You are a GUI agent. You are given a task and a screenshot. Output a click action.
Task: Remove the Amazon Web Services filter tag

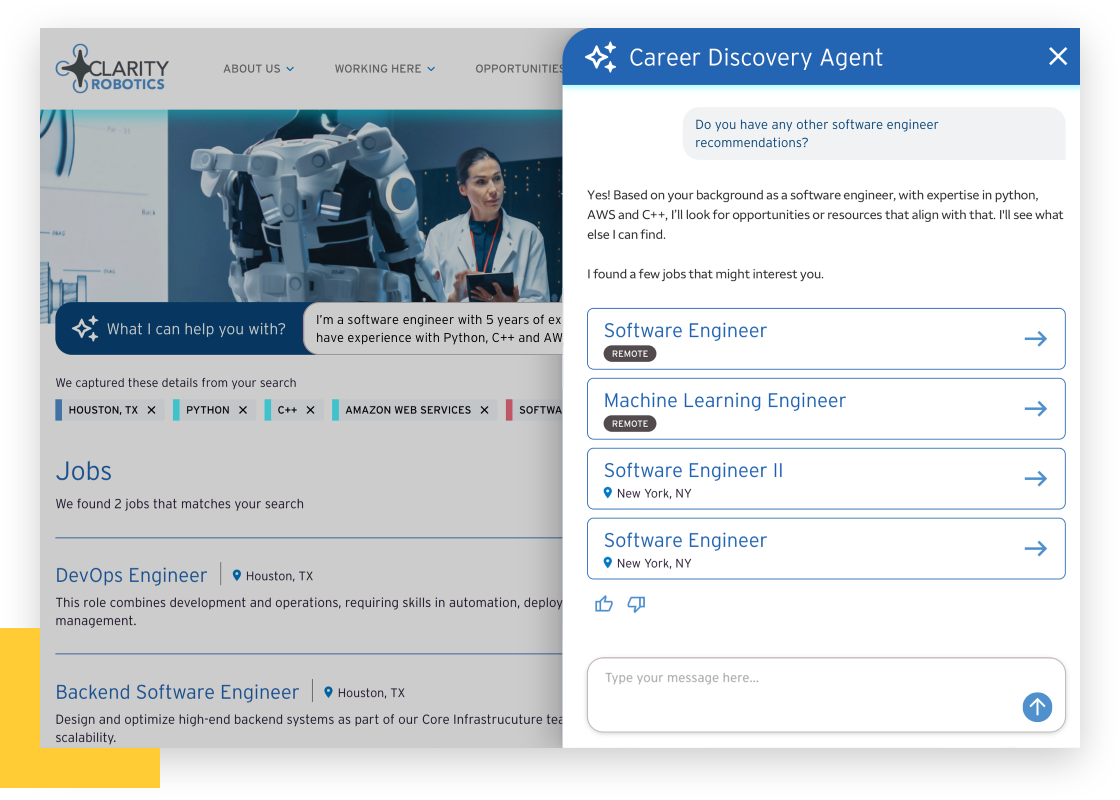(484, 410)
